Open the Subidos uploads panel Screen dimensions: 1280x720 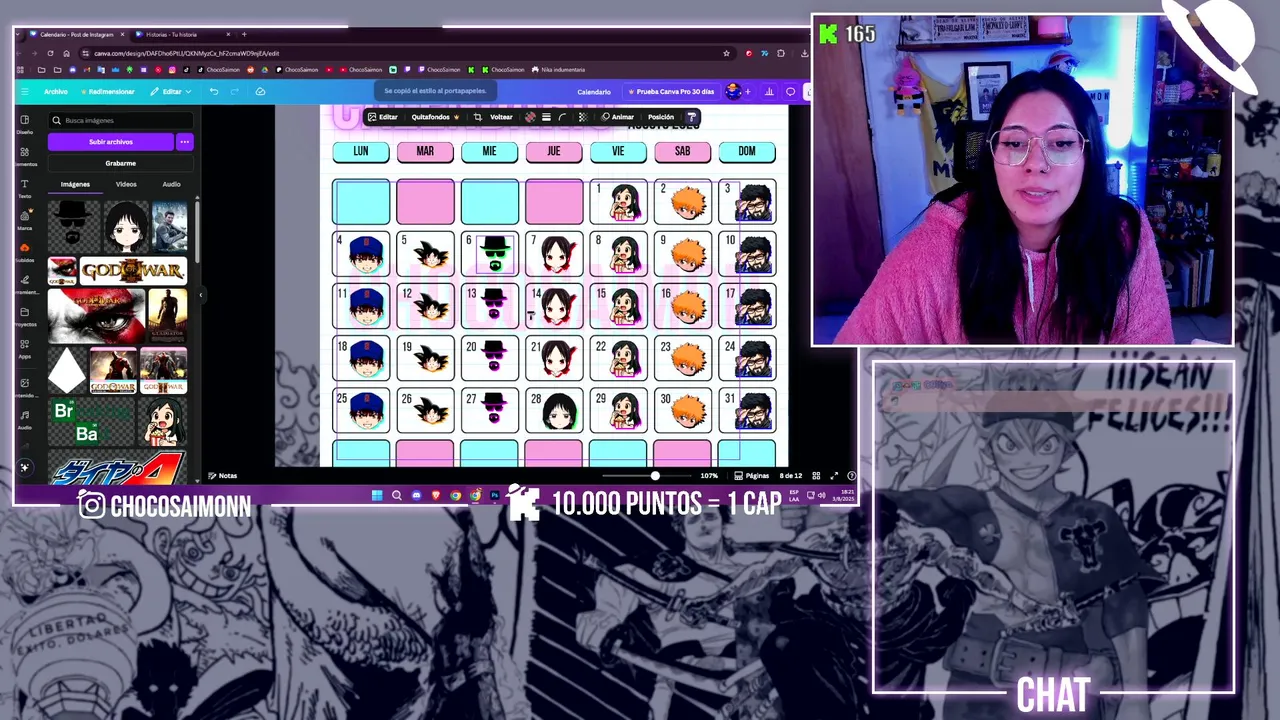coord(24,251)
